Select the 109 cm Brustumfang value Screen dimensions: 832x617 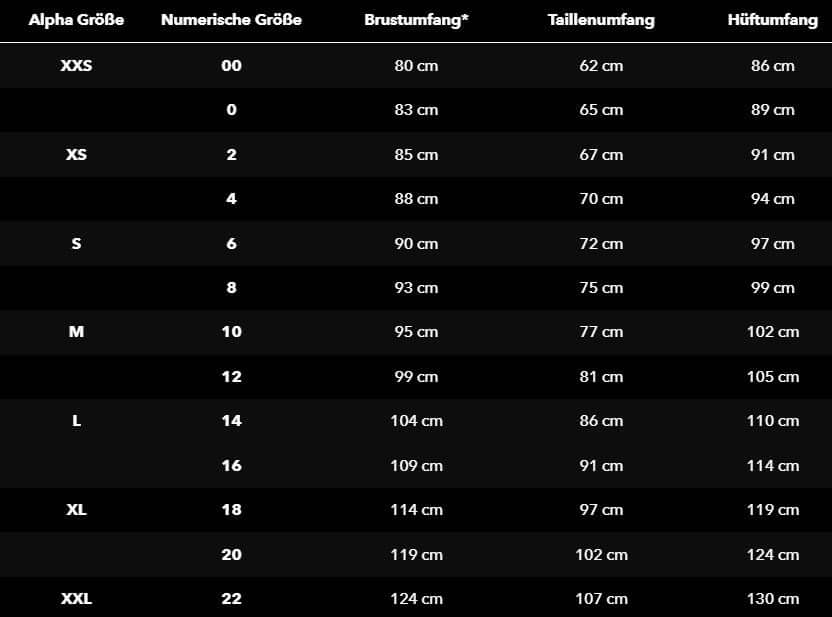(416, 466)
